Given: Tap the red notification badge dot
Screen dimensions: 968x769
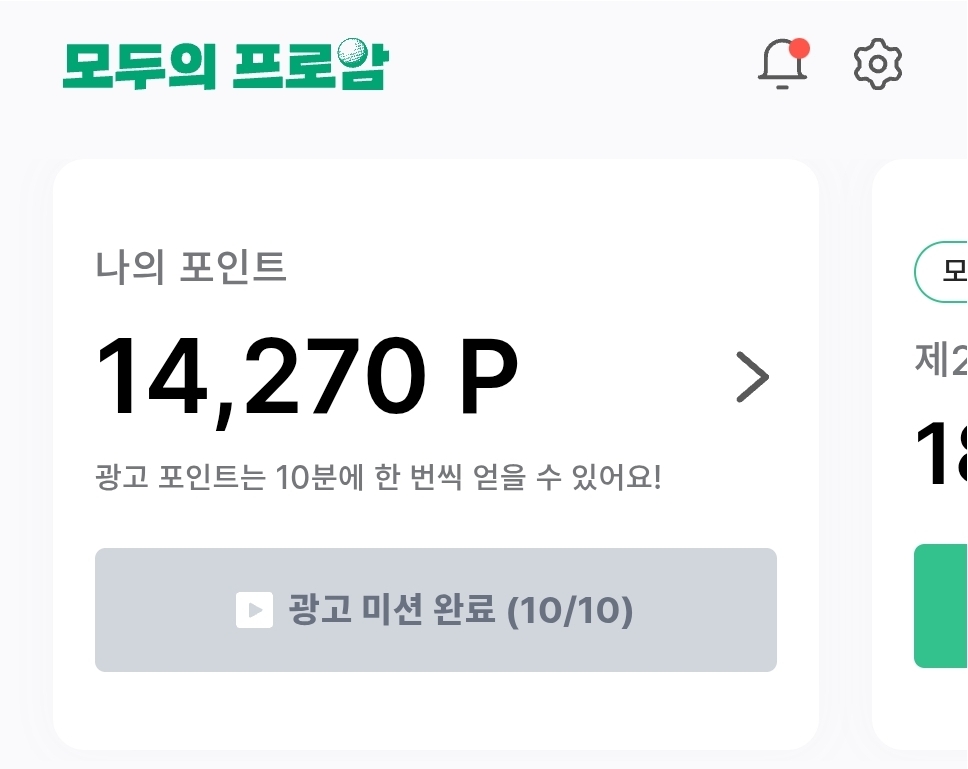Looking at the screenshot, I should [799, 49].
